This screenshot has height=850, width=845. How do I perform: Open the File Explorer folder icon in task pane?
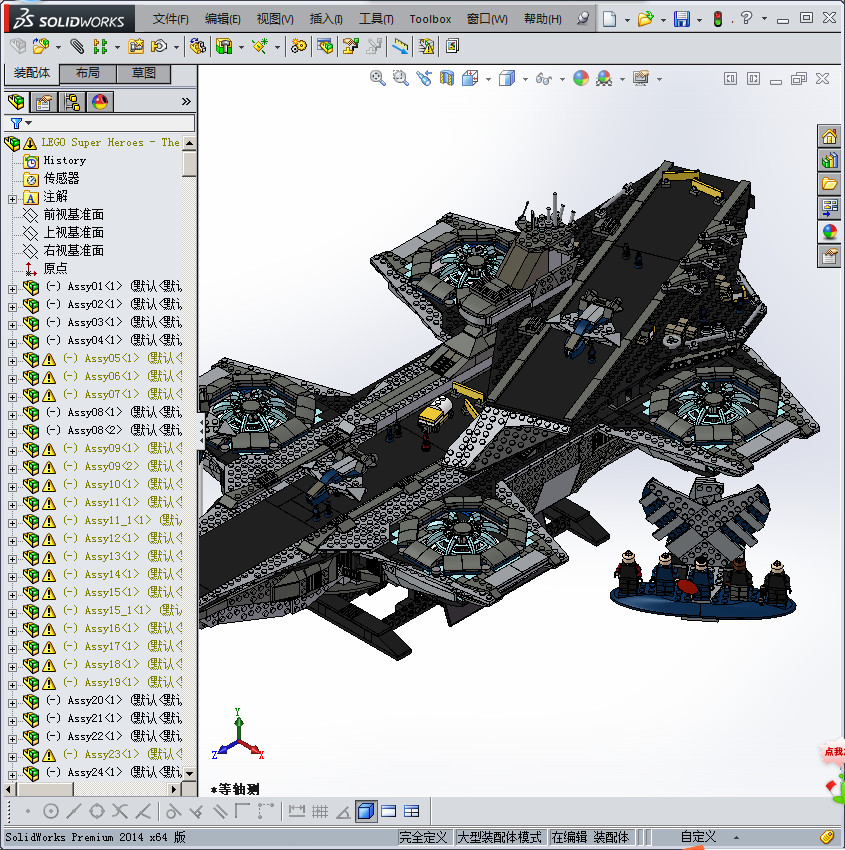pyautogui.click(x=829, y=184)
